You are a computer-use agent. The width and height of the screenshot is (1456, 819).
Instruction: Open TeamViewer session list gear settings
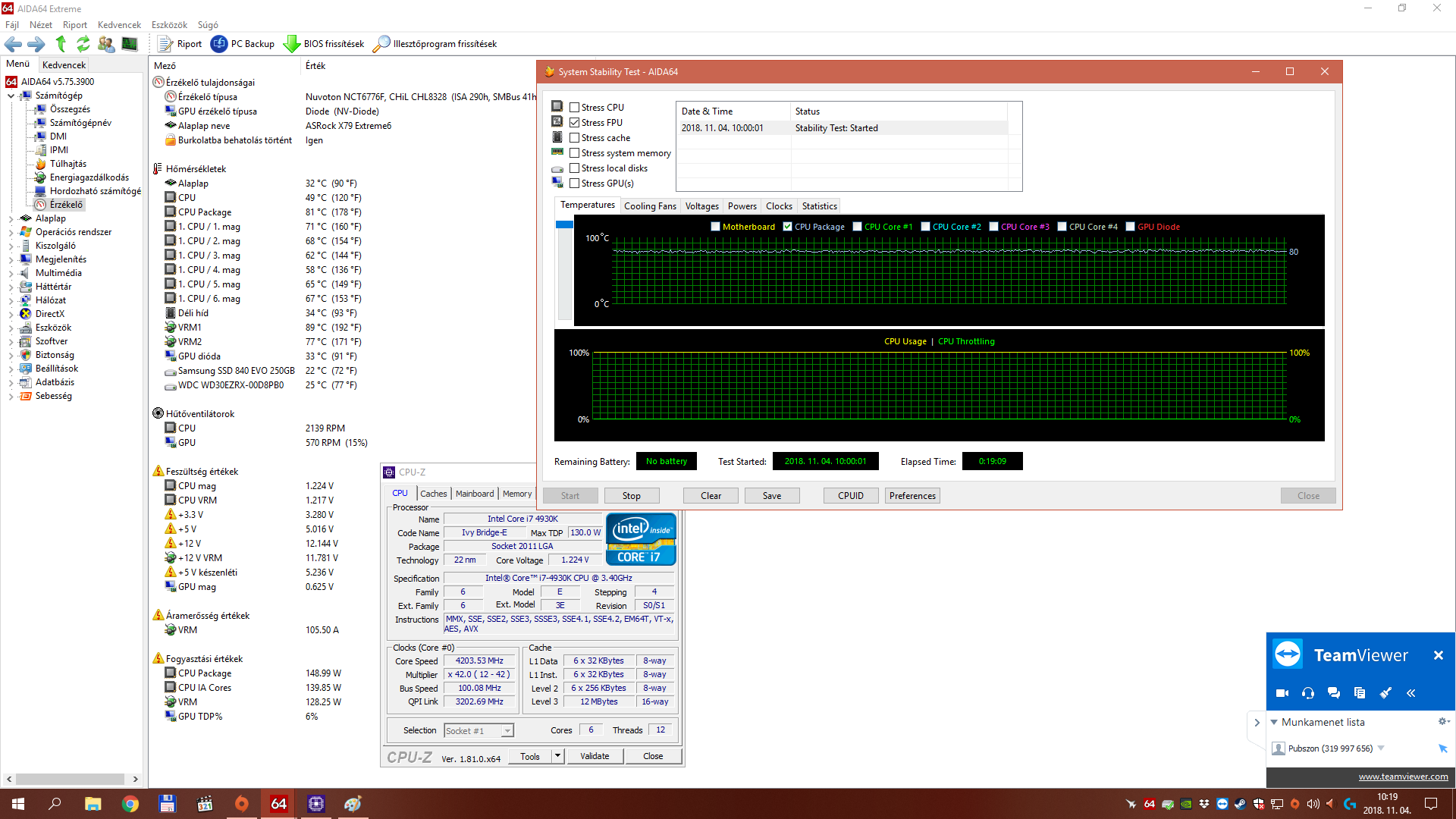pos(1443,721)
